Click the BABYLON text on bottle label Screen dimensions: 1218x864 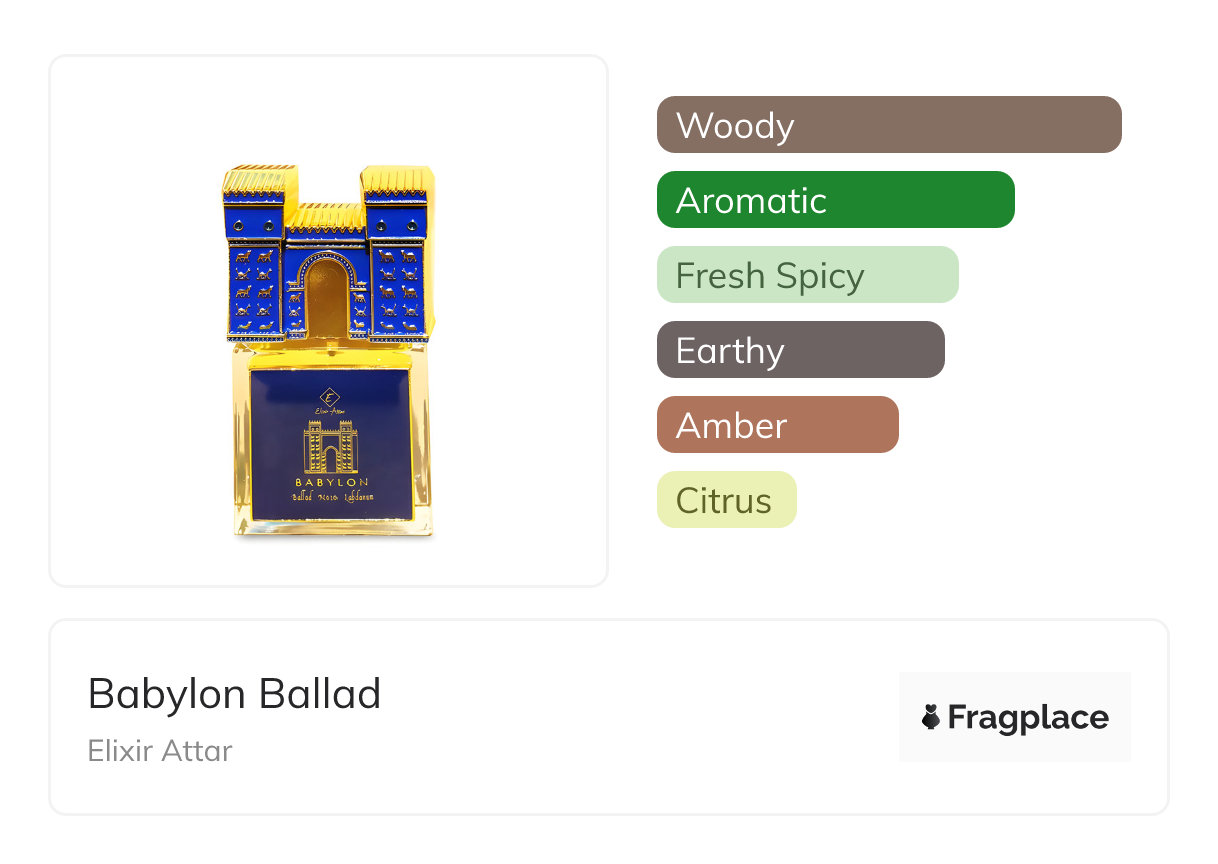330,482
